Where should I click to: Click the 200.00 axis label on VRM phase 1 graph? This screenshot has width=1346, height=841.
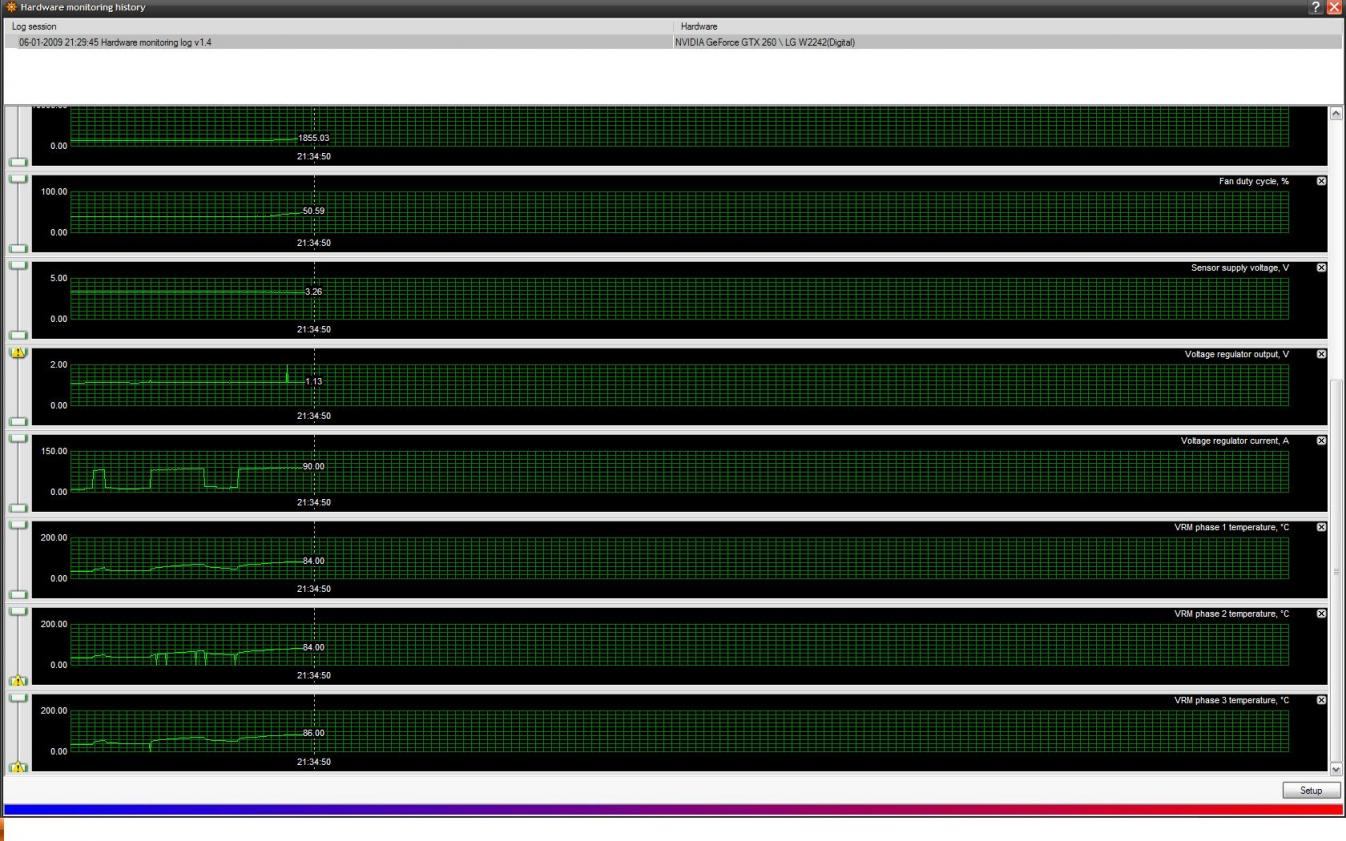pos(54,537)
